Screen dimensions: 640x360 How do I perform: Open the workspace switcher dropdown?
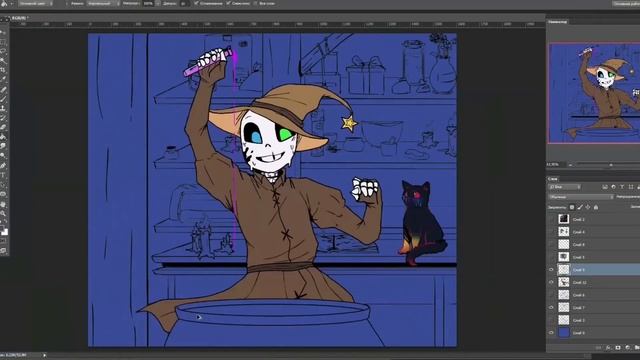(x=626, y=4)
